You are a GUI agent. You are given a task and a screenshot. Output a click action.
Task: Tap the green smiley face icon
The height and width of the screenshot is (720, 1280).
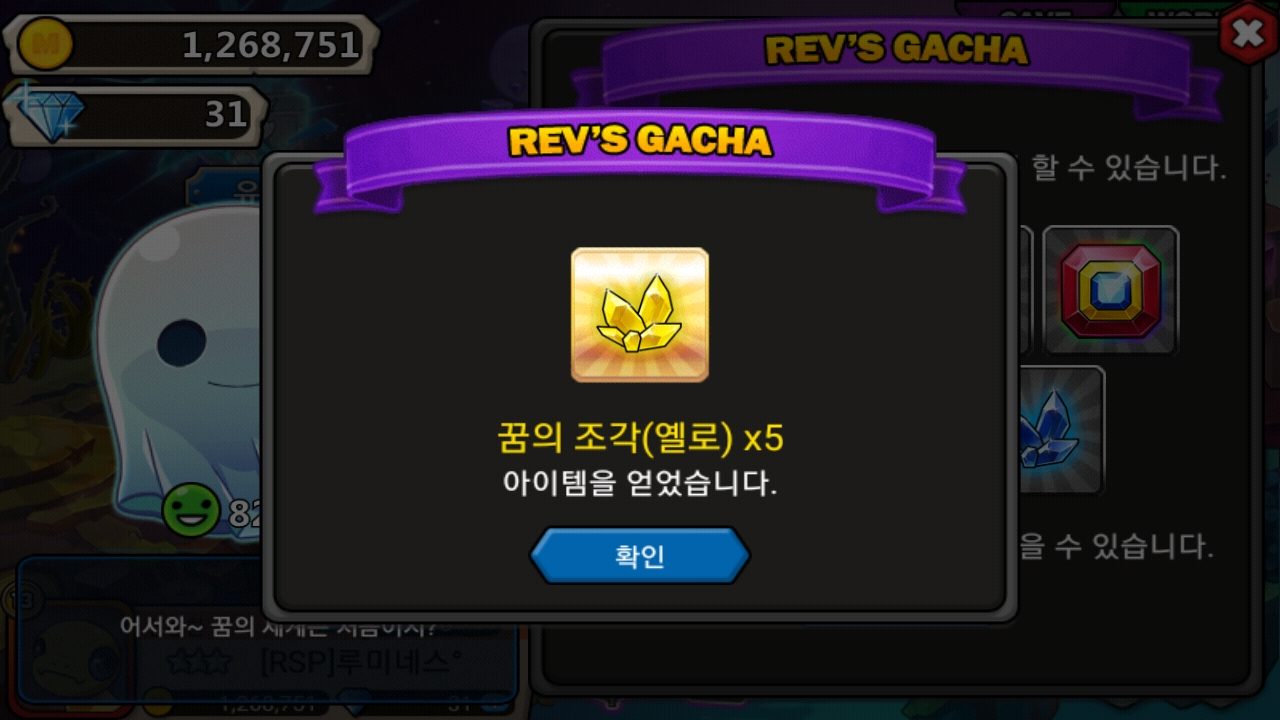click(x=191, y=510)
